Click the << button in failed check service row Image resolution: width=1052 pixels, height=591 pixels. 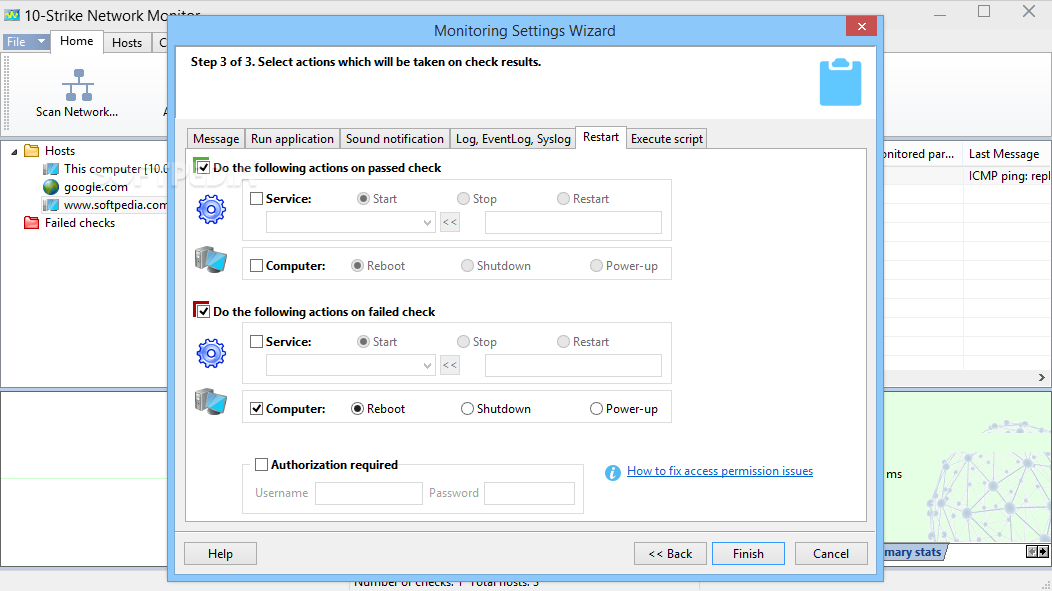450,365
